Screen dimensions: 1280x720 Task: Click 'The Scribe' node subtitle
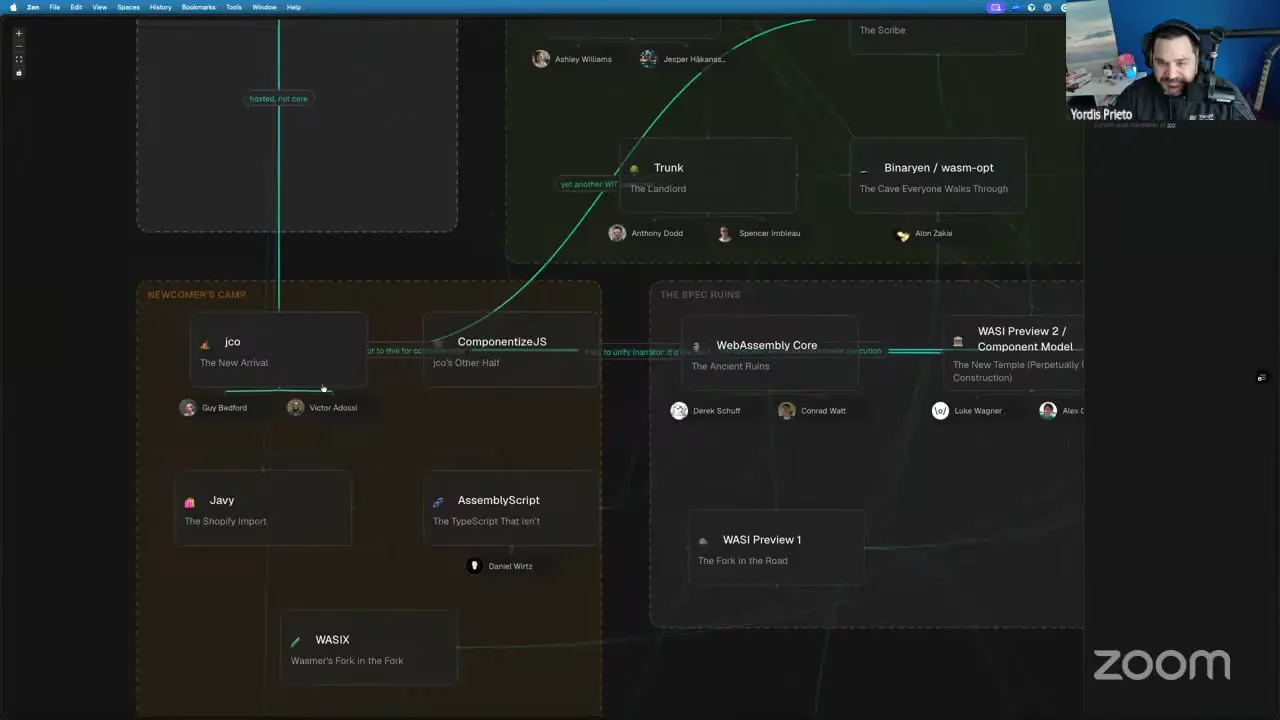coord(883,30)
